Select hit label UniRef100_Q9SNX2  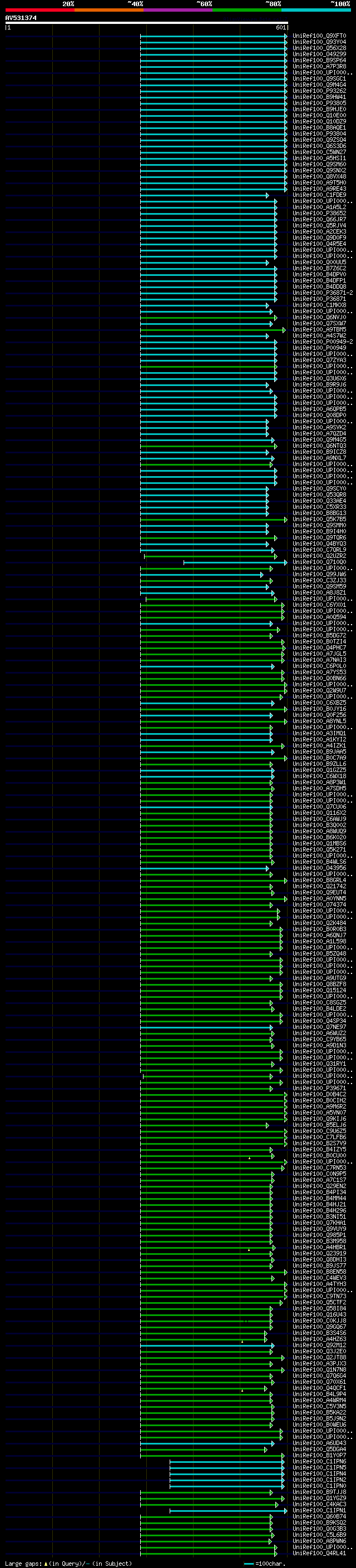click(x=319, y=170)
